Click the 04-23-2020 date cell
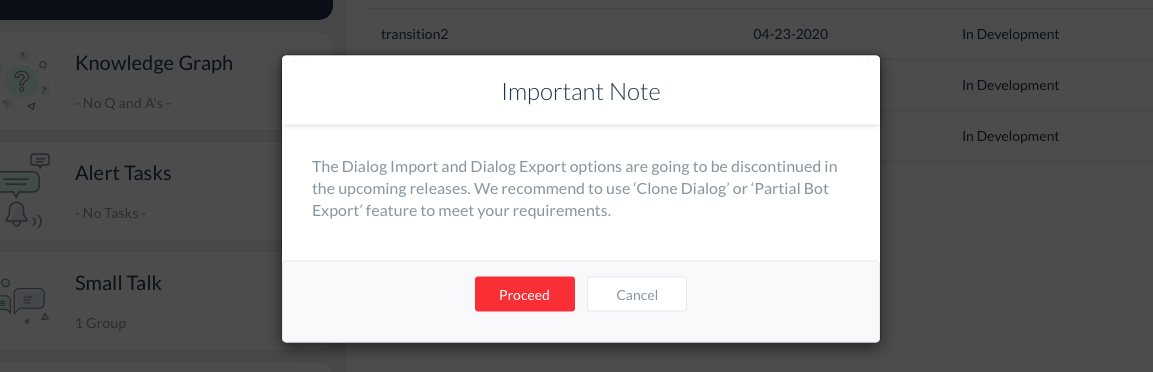The width and height of the screenshot is (1153, 372). tap(790, 34)
